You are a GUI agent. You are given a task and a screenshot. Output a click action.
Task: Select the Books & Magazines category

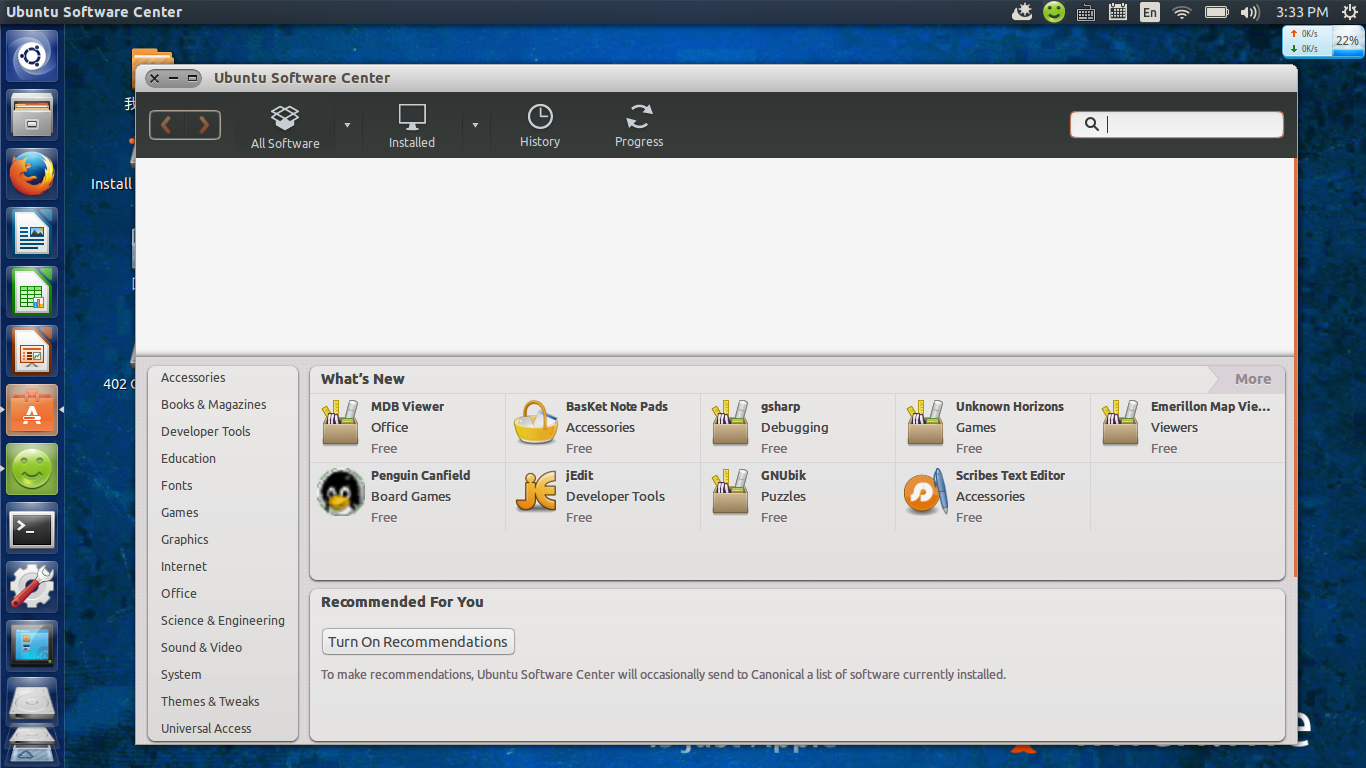[213, 405]
